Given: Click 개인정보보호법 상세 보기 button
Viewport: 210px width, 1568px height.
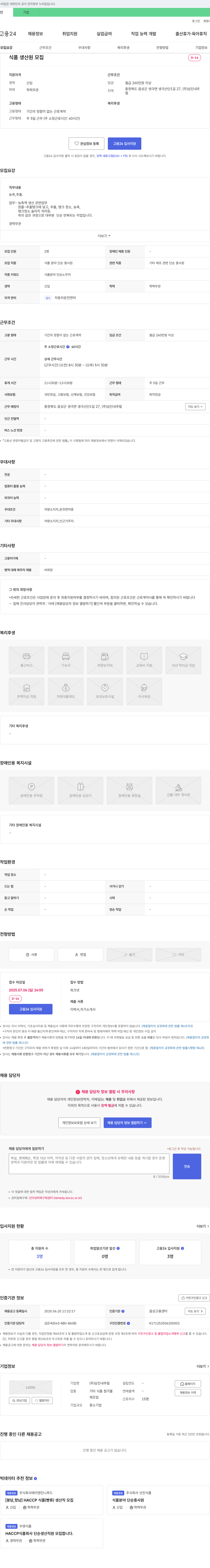Looking at the screenshot, I should click(79, 1123).
